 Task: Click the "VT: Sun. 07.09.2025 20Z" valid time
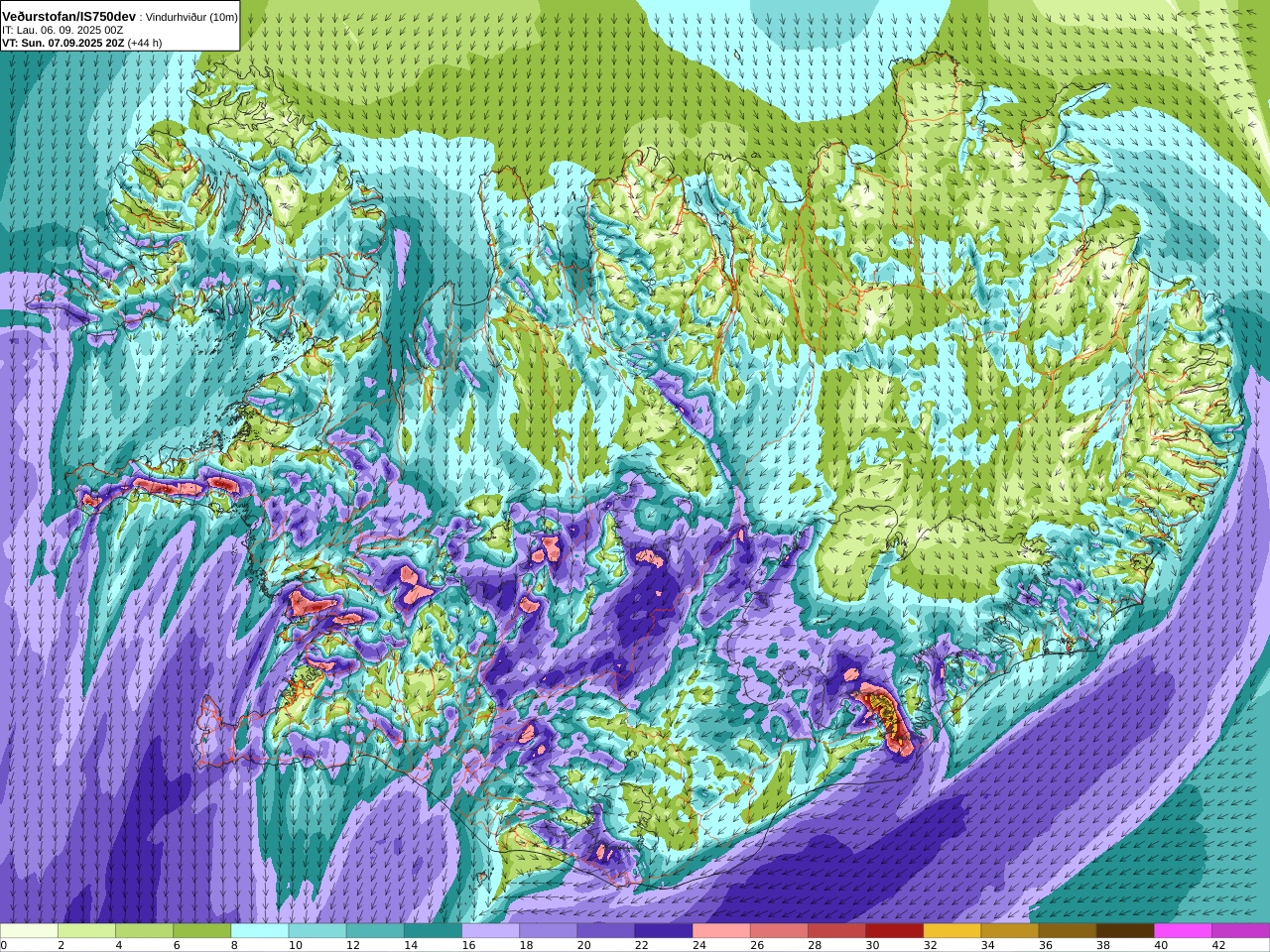click(x=63, y=43)
